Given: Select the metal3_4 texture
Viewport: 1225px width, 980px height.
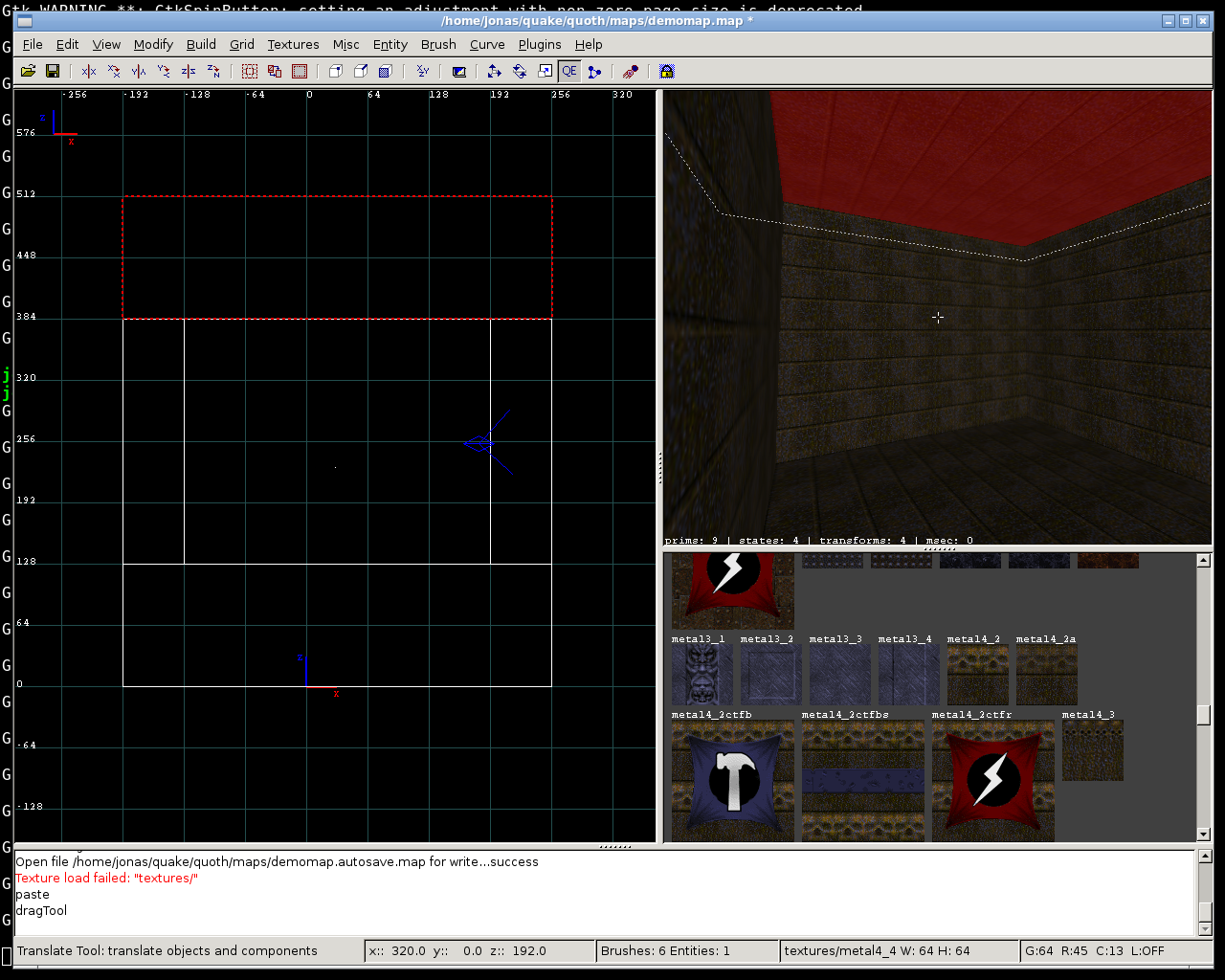Looking at the screenshot, I should click(x=908, y=675).
